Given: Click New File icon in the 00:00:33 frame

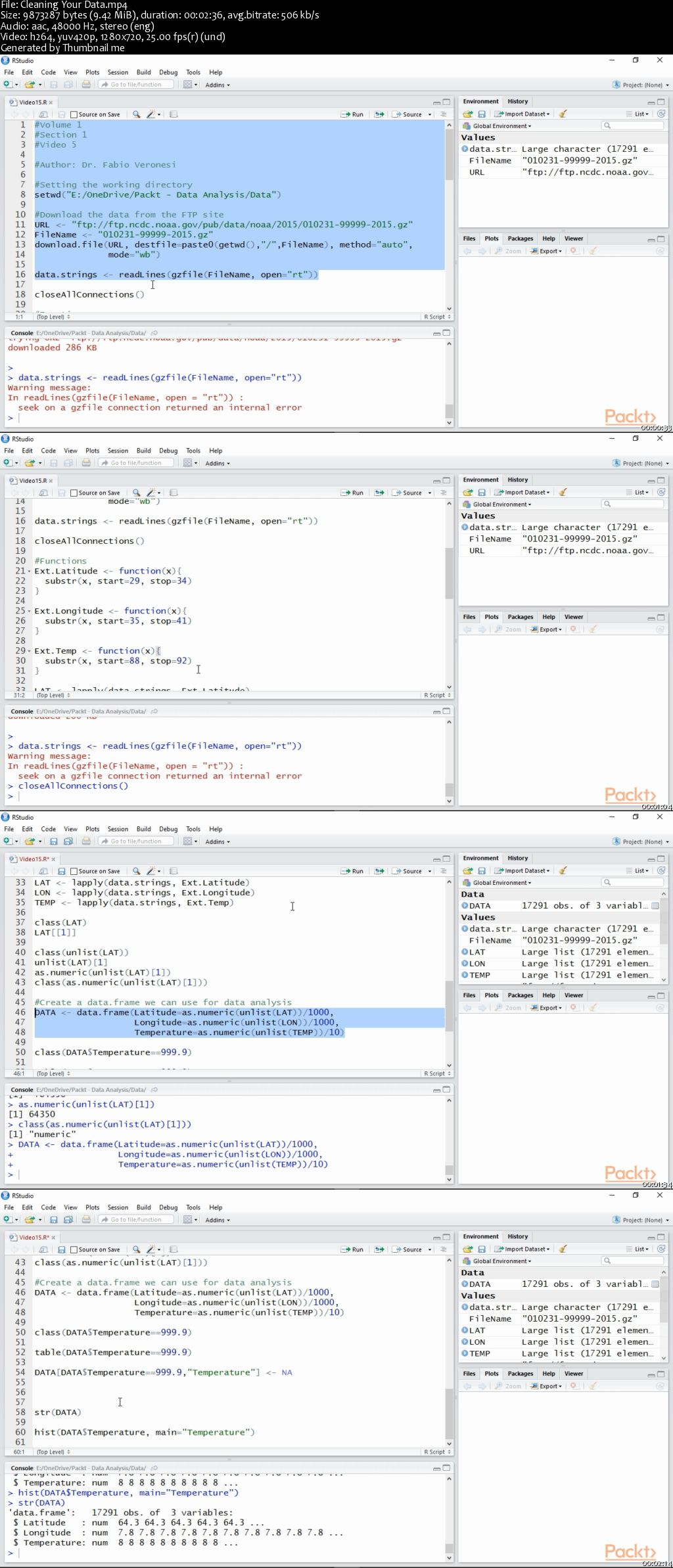Looking at the screenshot, I should (x=7, y=85).
